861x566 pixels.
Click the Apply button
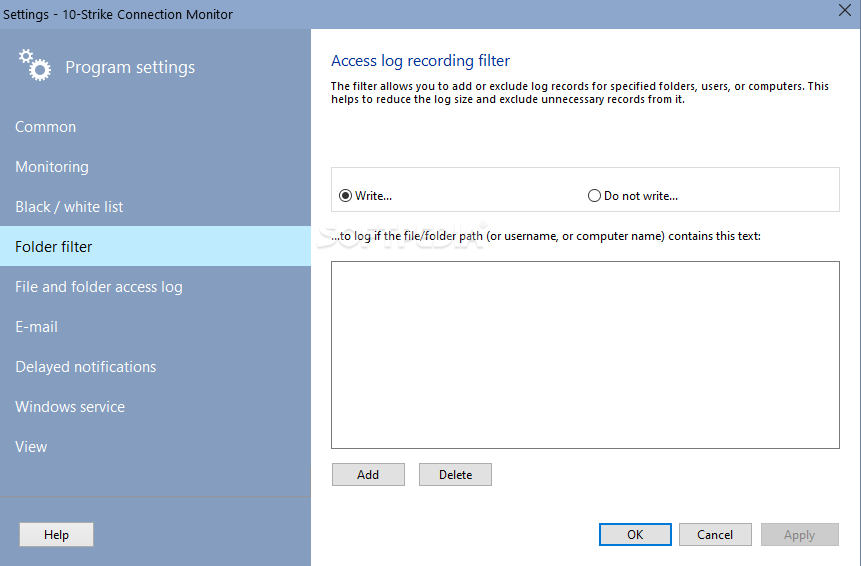pos(800,535)
